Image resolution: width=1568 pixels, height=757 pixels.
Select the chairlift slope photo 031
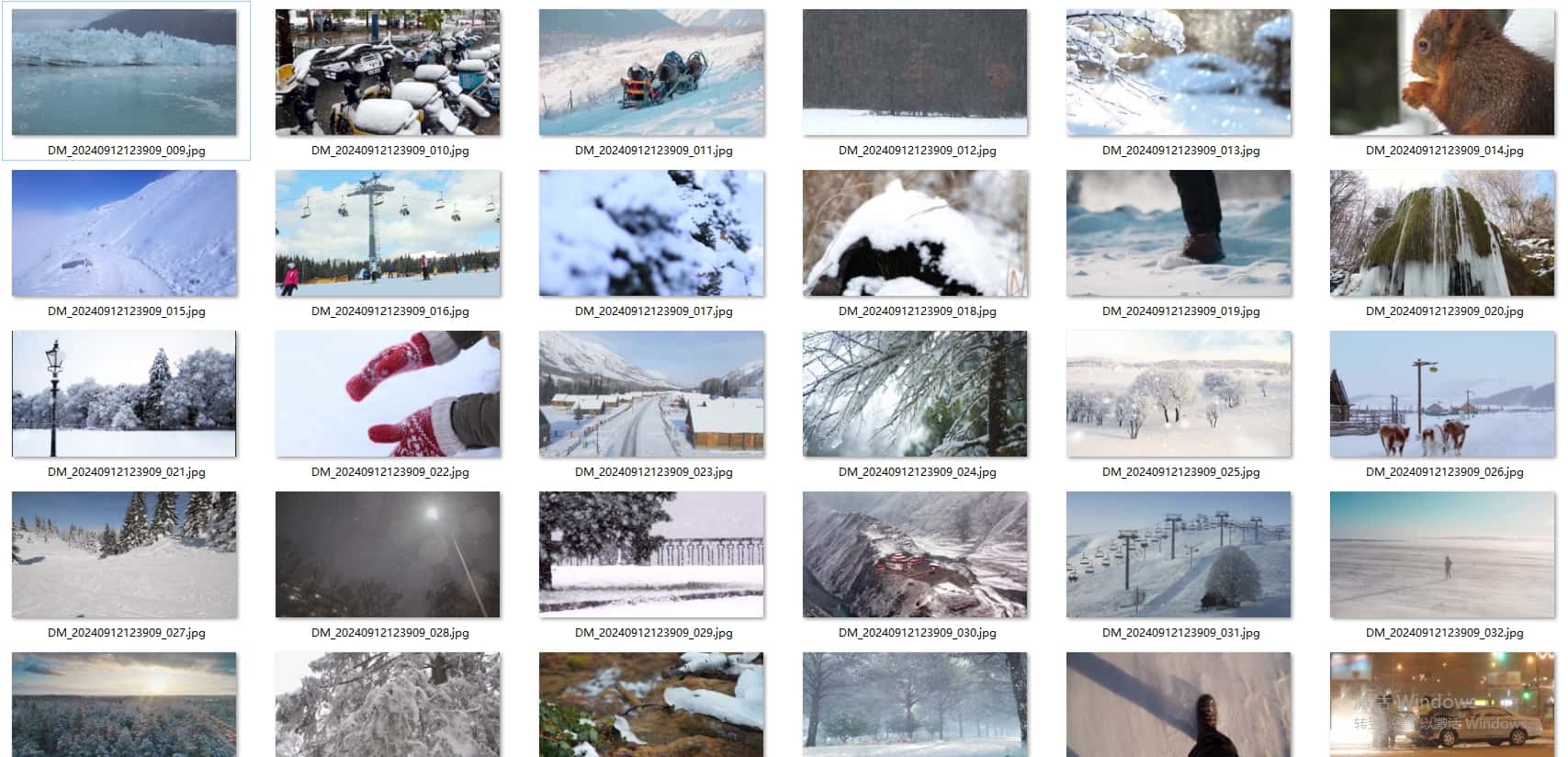1179,555
